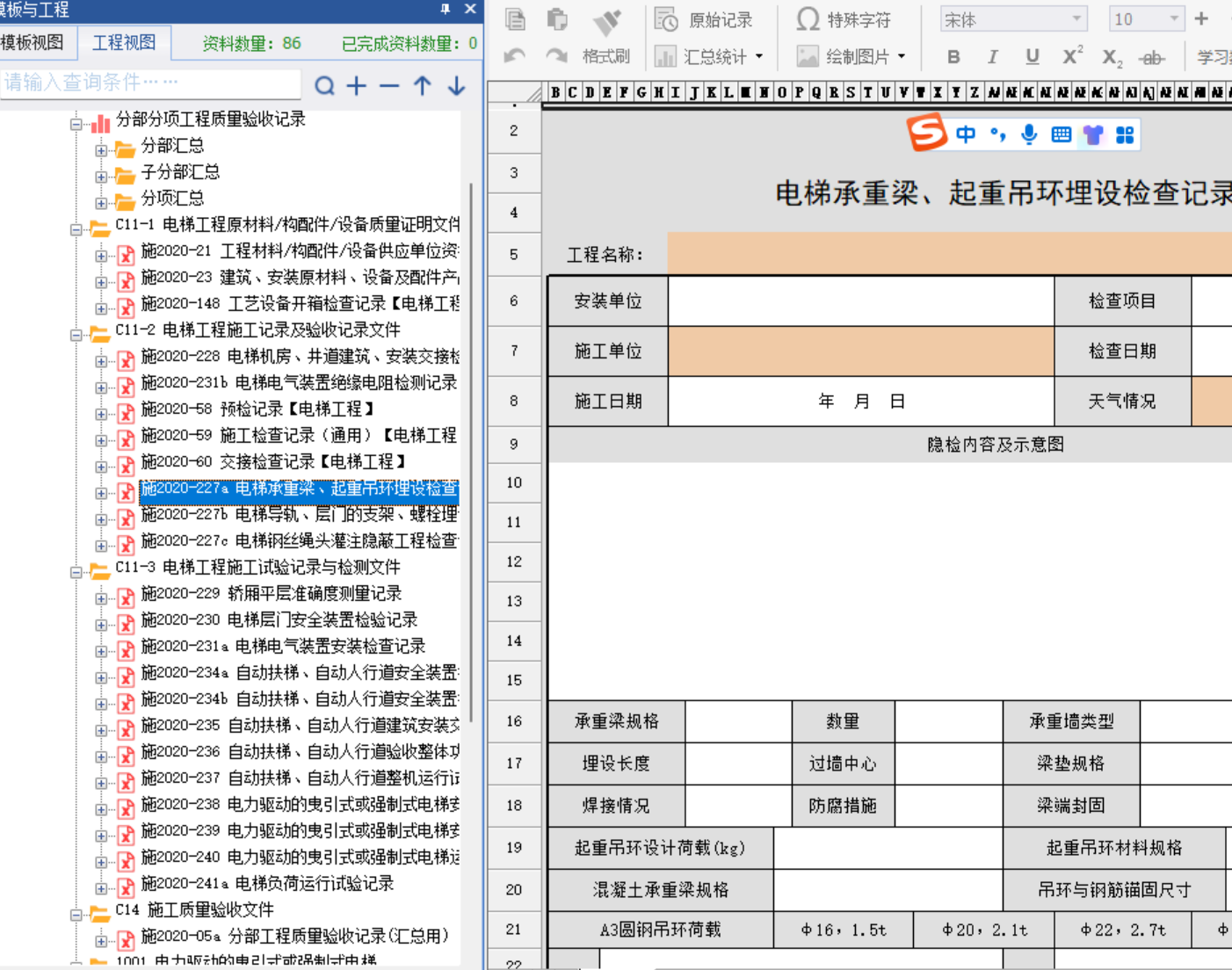Click the move up arrow icon
Viewport: 1232px width, 970px height.
(x=423, y=85)
